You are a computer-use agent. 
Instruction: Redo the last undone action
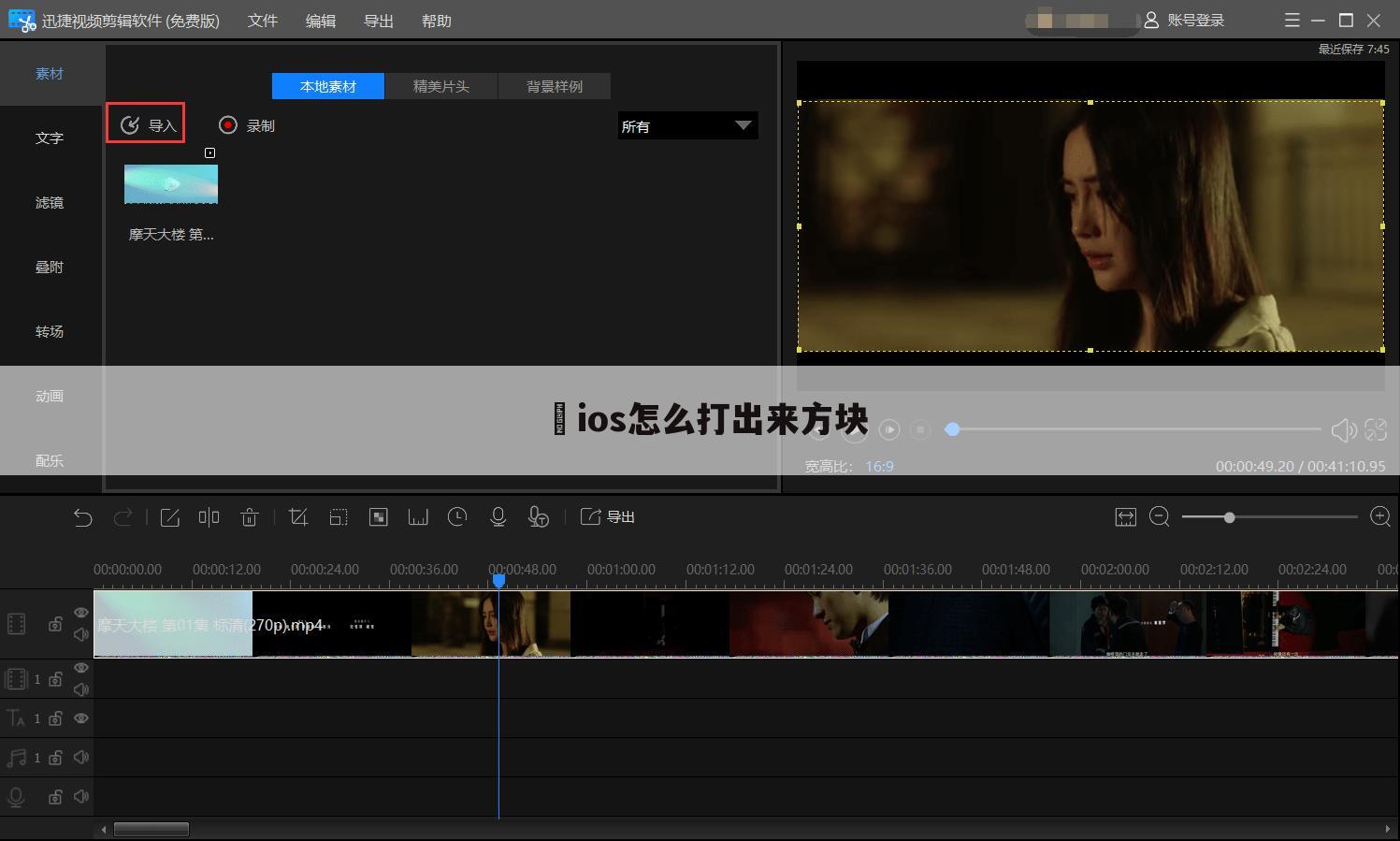(123, 517)
